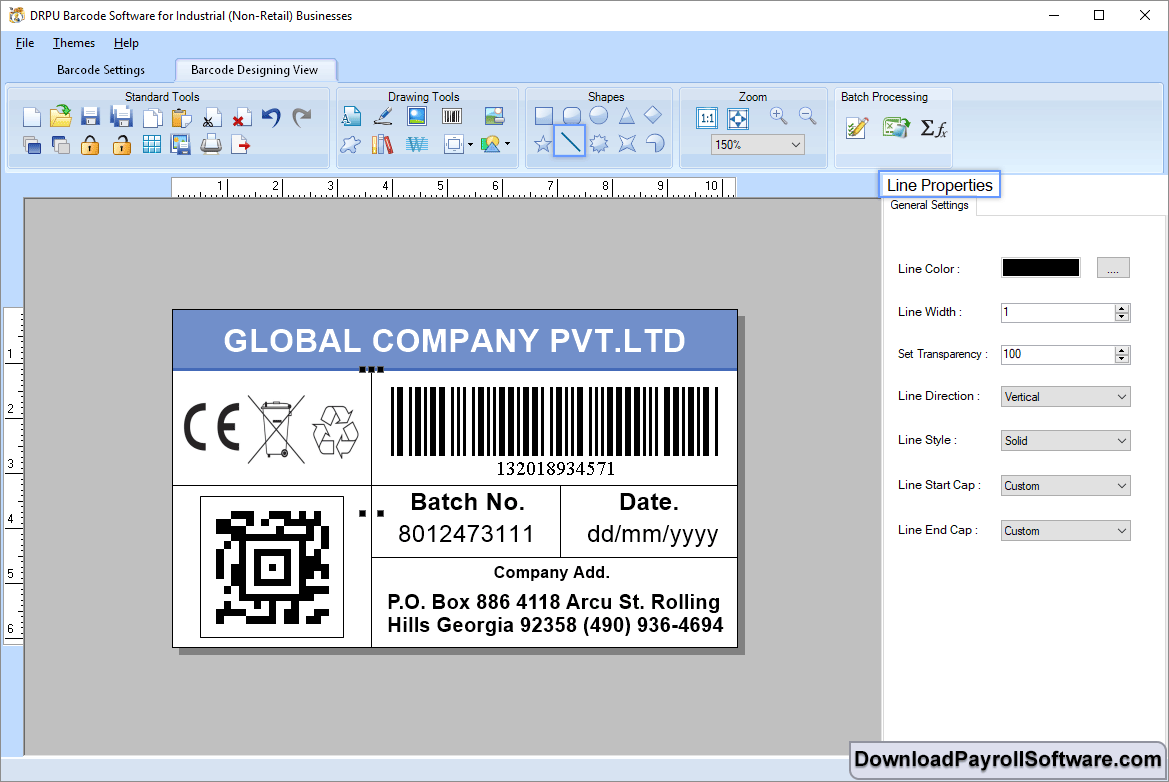Open the Batch Processing Excel import icon

(895, 127)
